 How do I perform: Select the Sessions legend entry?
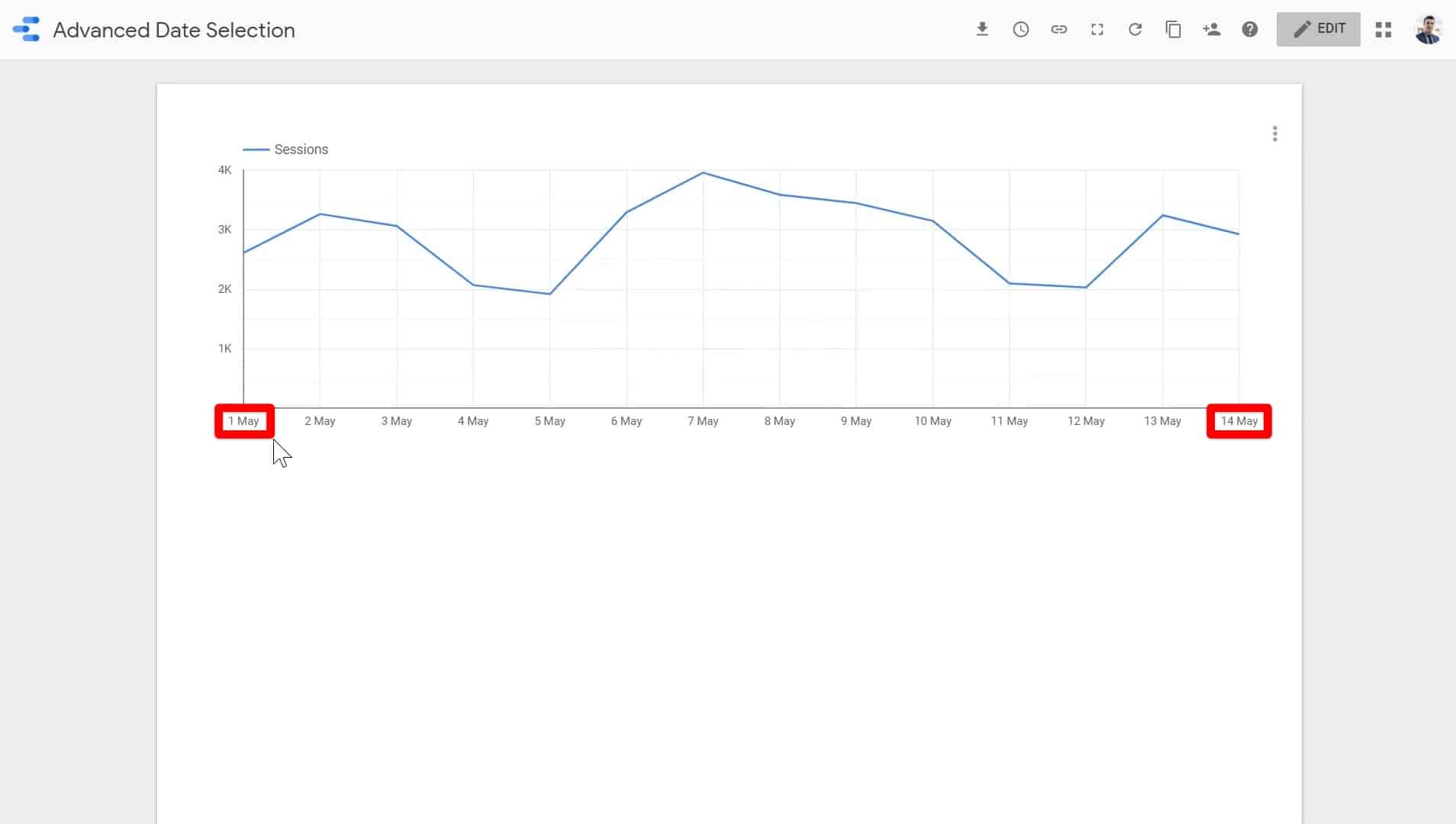[301, 149]
